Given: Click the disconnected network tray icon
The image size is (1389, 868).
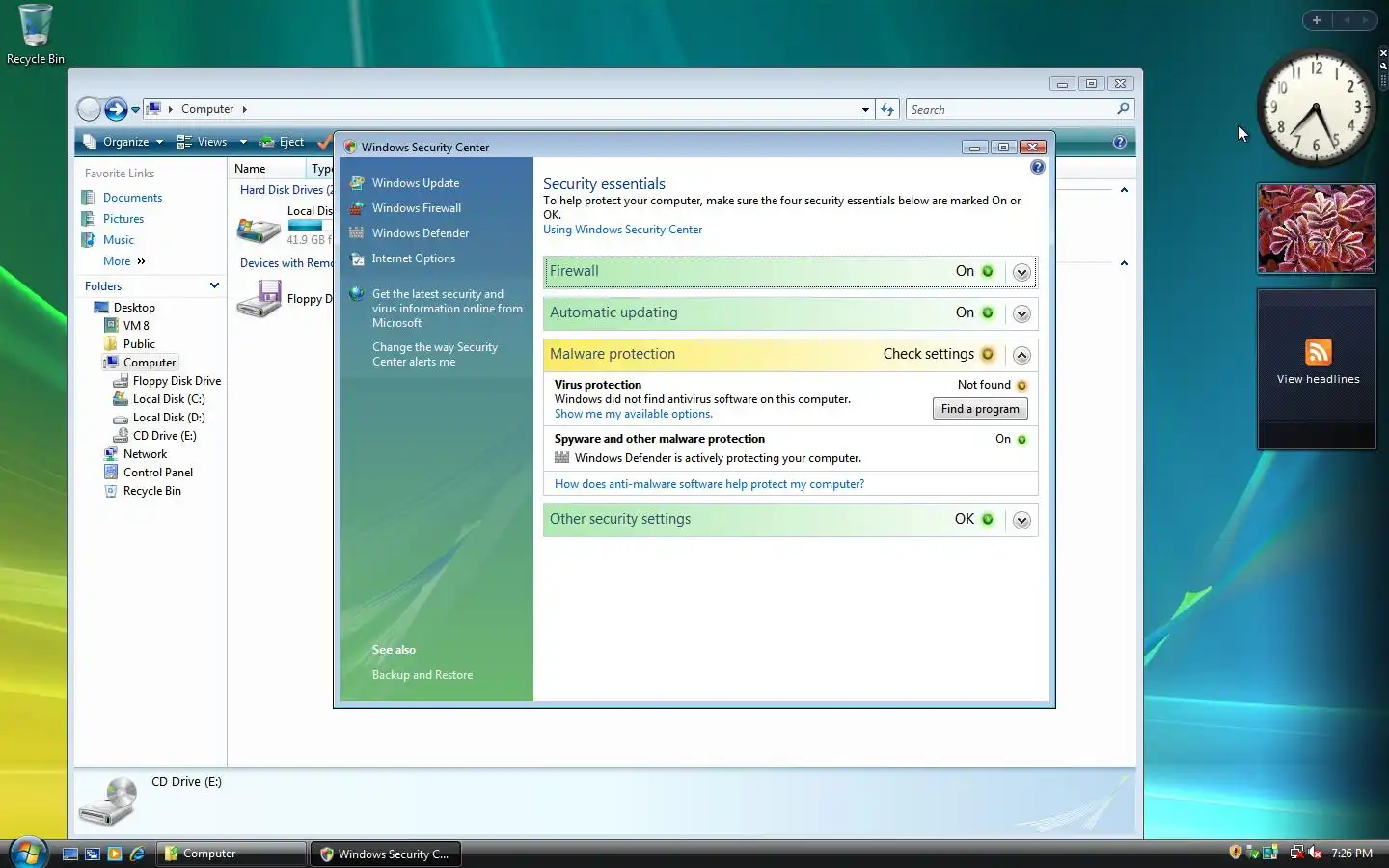Looking at the screenshot, I should click(x=1296, y=853).
